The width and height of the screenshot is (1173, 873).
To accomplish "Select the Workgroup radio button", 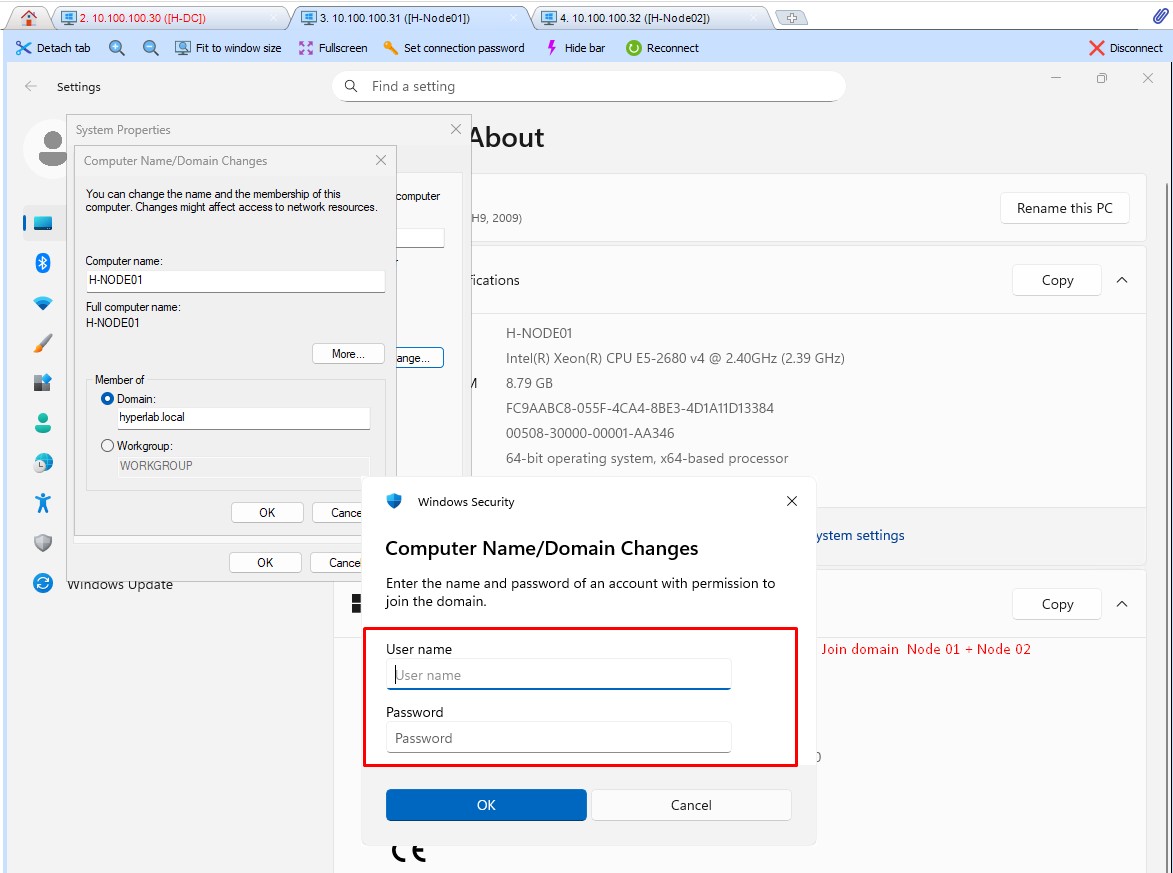I will (107, 446).
